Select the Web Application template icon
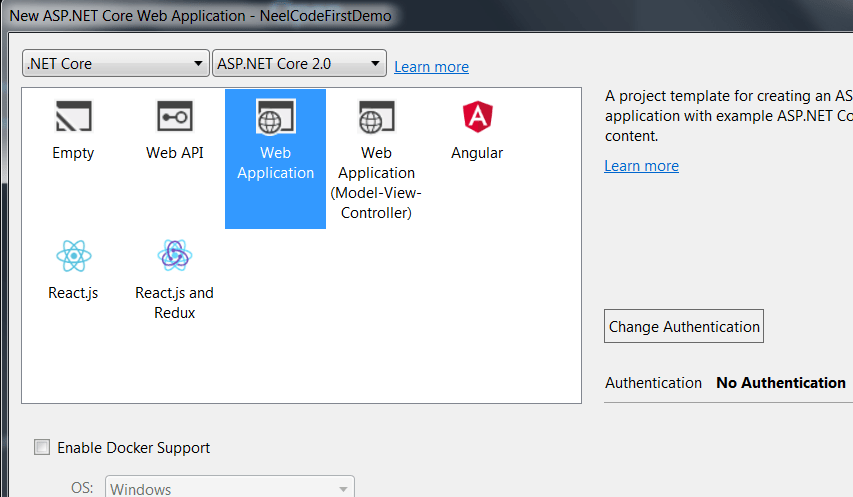The width and height of the screenshot is (853, 497). (x=275, y=117)
